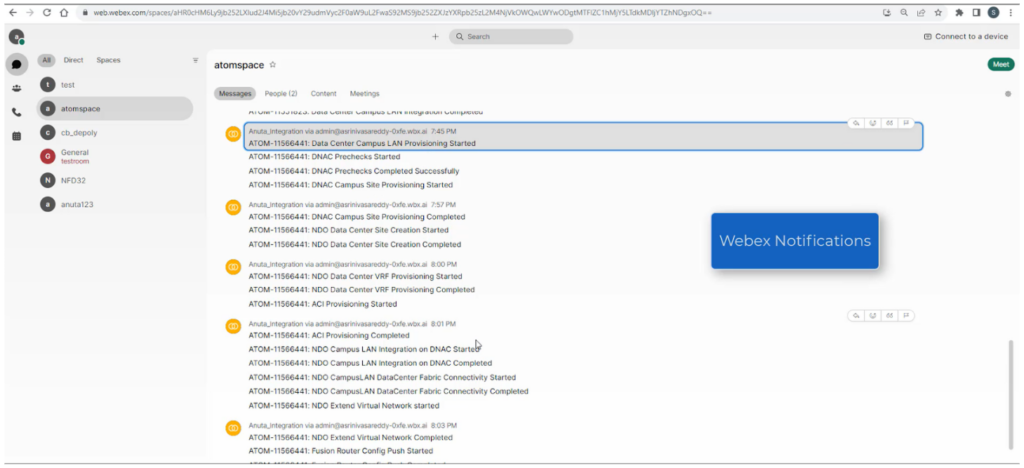View site info via the lock icon

[x=85, y=12]
